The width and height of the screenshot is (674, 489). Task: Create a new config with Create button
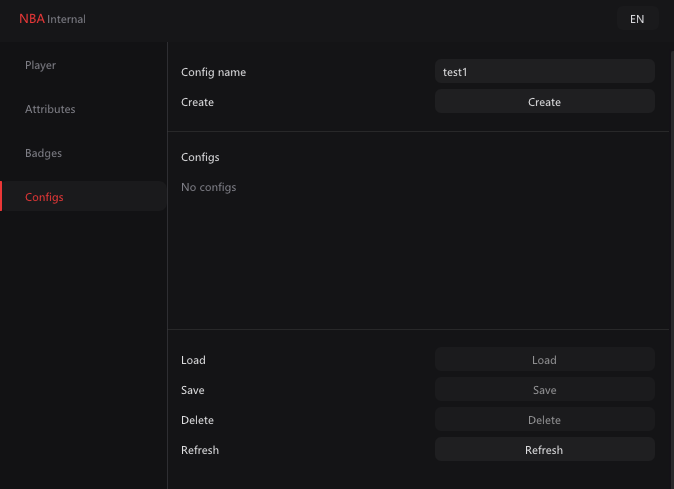pyautogui.click(x=545, y=101)
